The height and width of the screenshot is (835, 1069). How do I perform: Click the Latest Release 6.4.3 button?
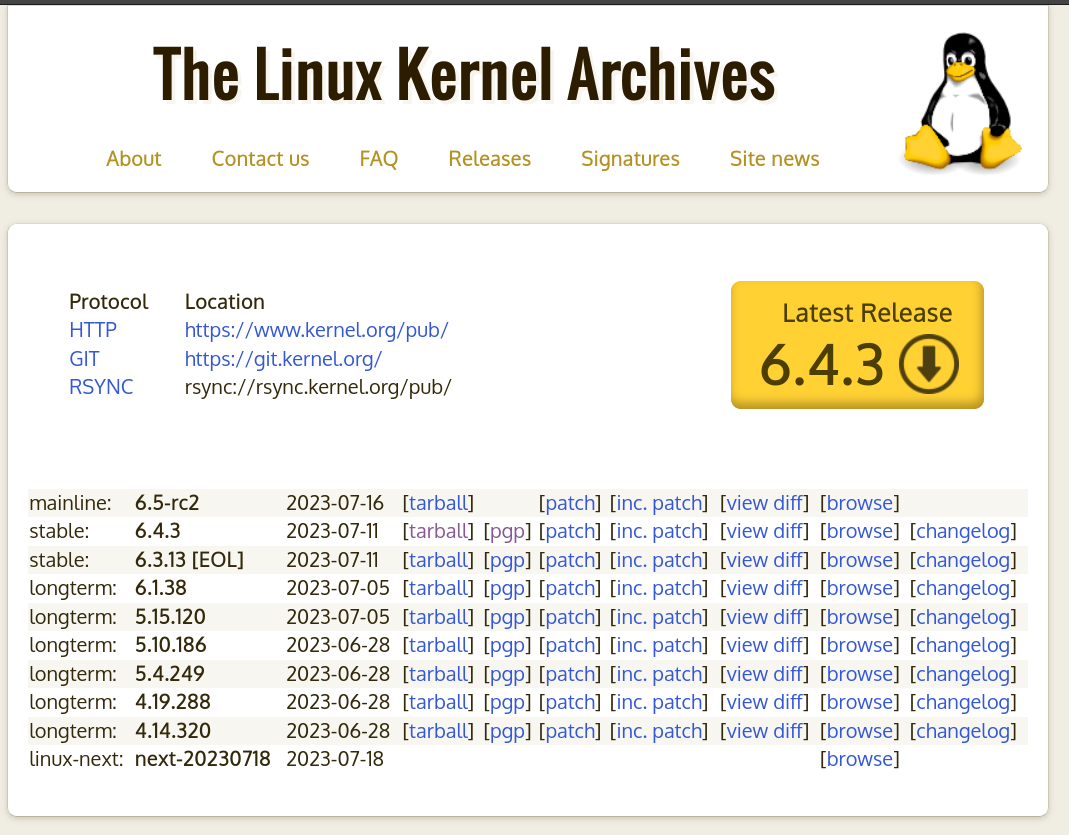coord(857,345)
